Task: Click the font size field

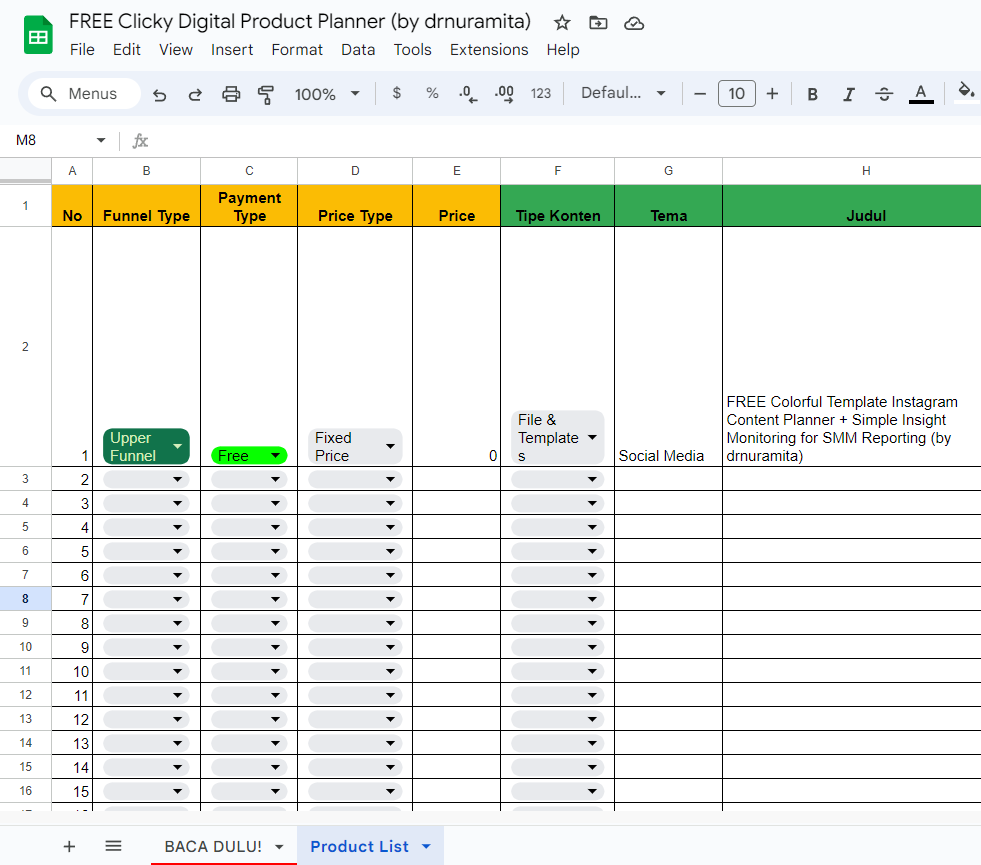Action: [x=736, y=93]
